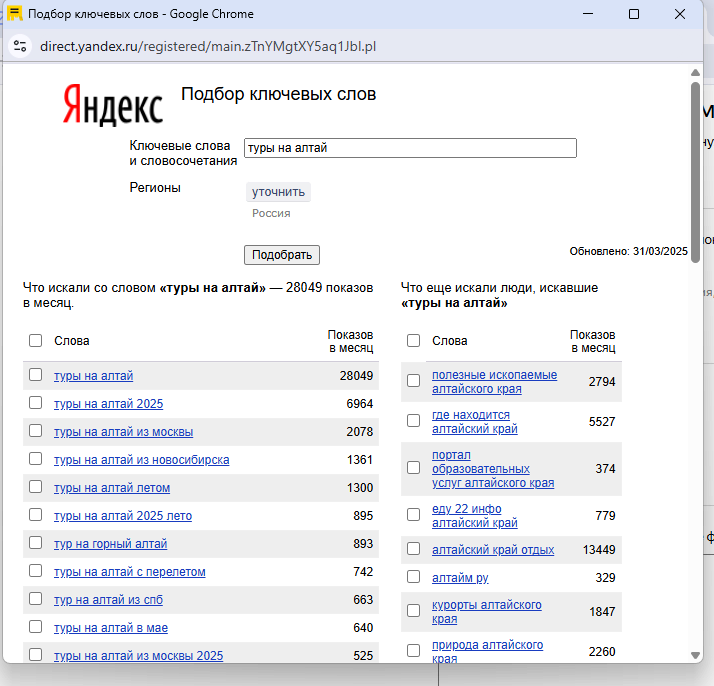Click the Россия region label
The height and width of the screenshot is (686, 714).
click(271, 213)
